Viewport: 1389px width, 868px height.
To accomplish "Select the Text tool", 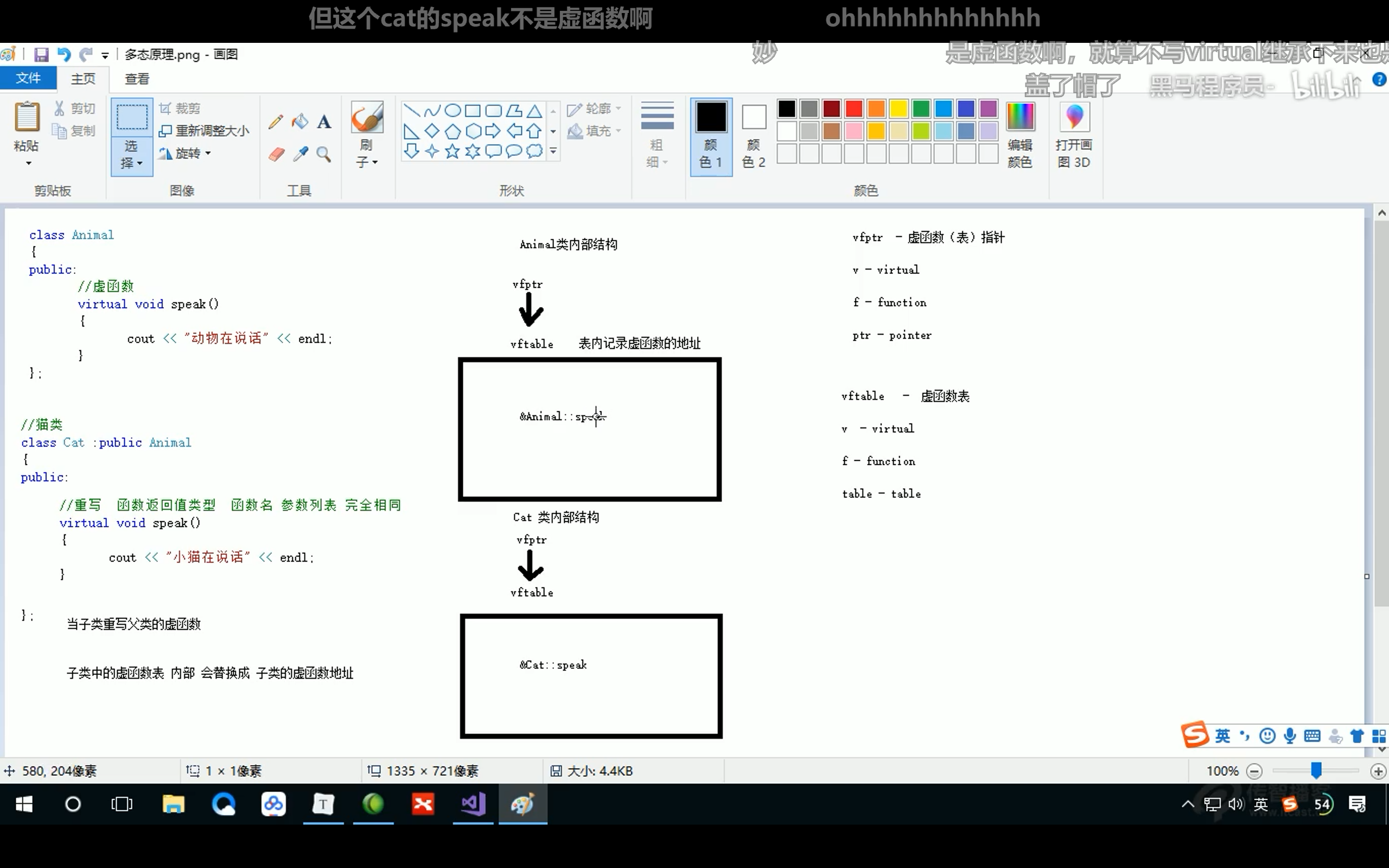I will [x=324, y=121].
